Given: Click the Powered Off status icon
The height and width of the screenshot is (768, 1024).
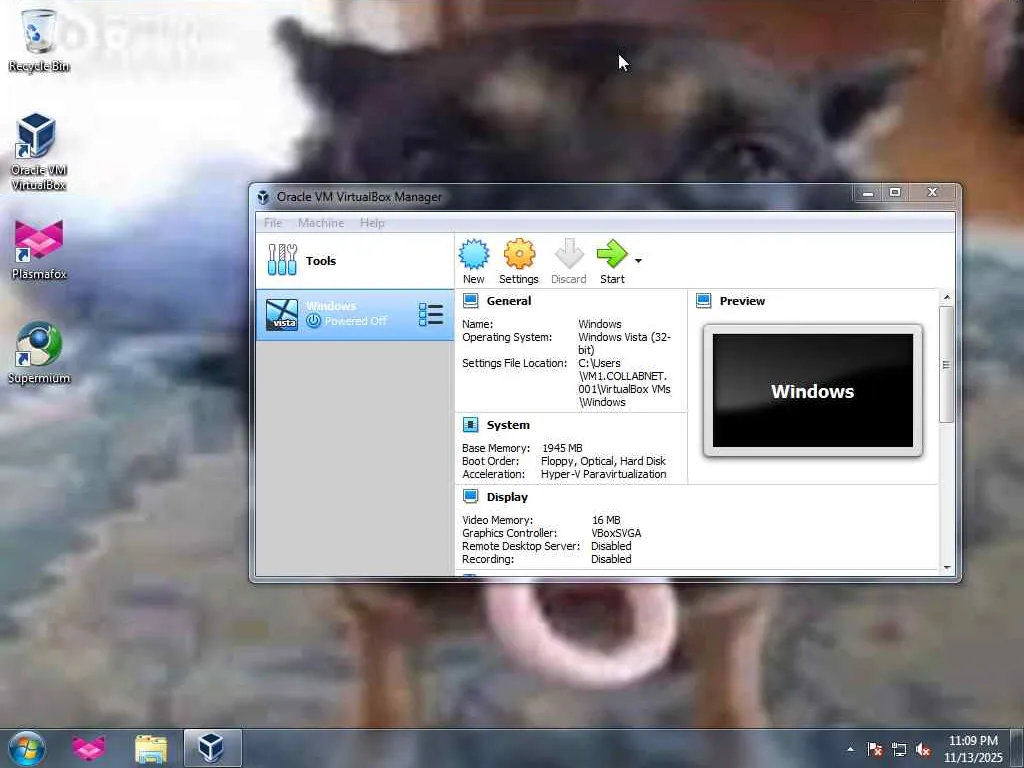Looking at the screenshot, I should [x=313, y=321].
